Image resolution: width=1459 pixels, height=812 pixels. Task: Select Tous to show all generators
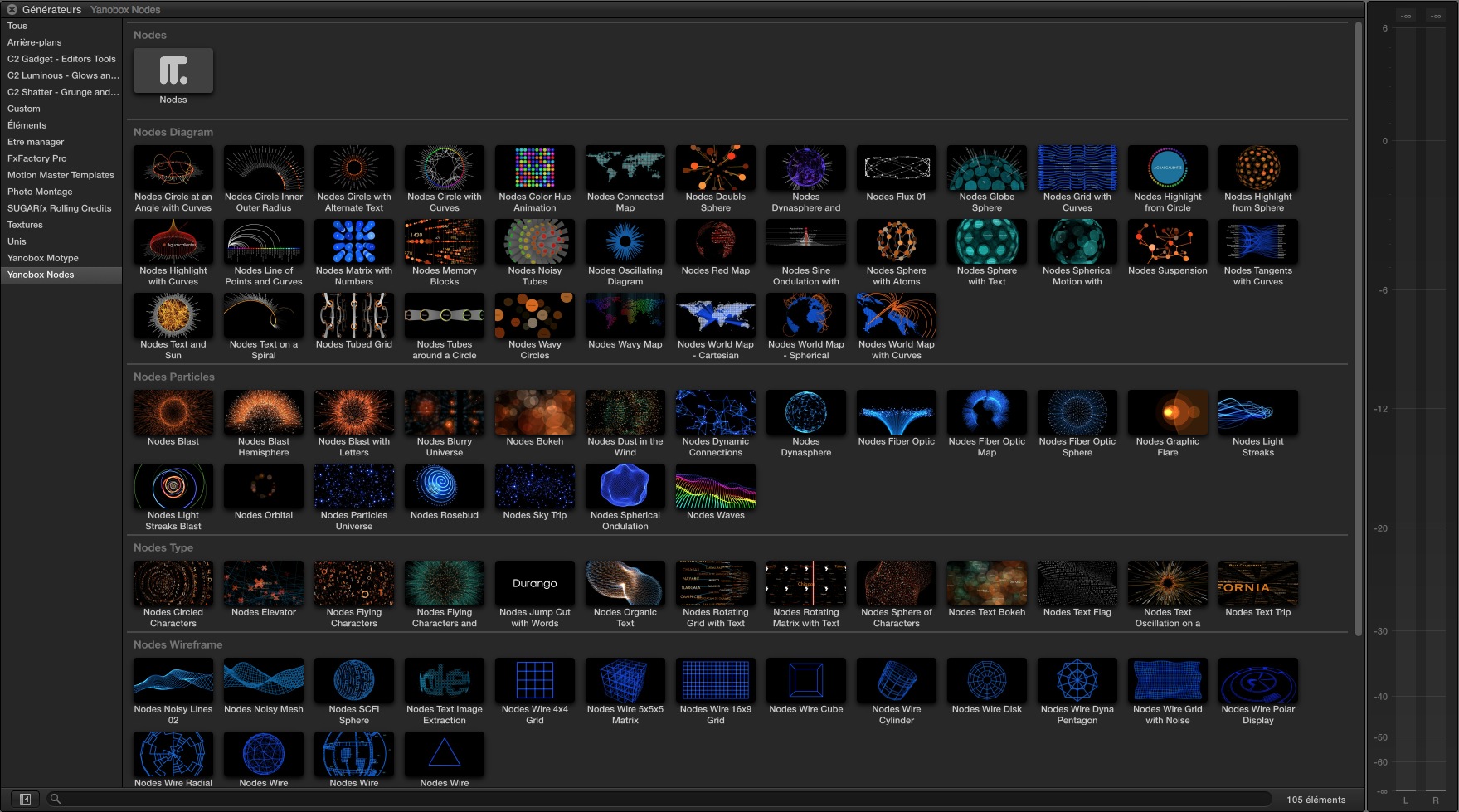pos(17,26)
